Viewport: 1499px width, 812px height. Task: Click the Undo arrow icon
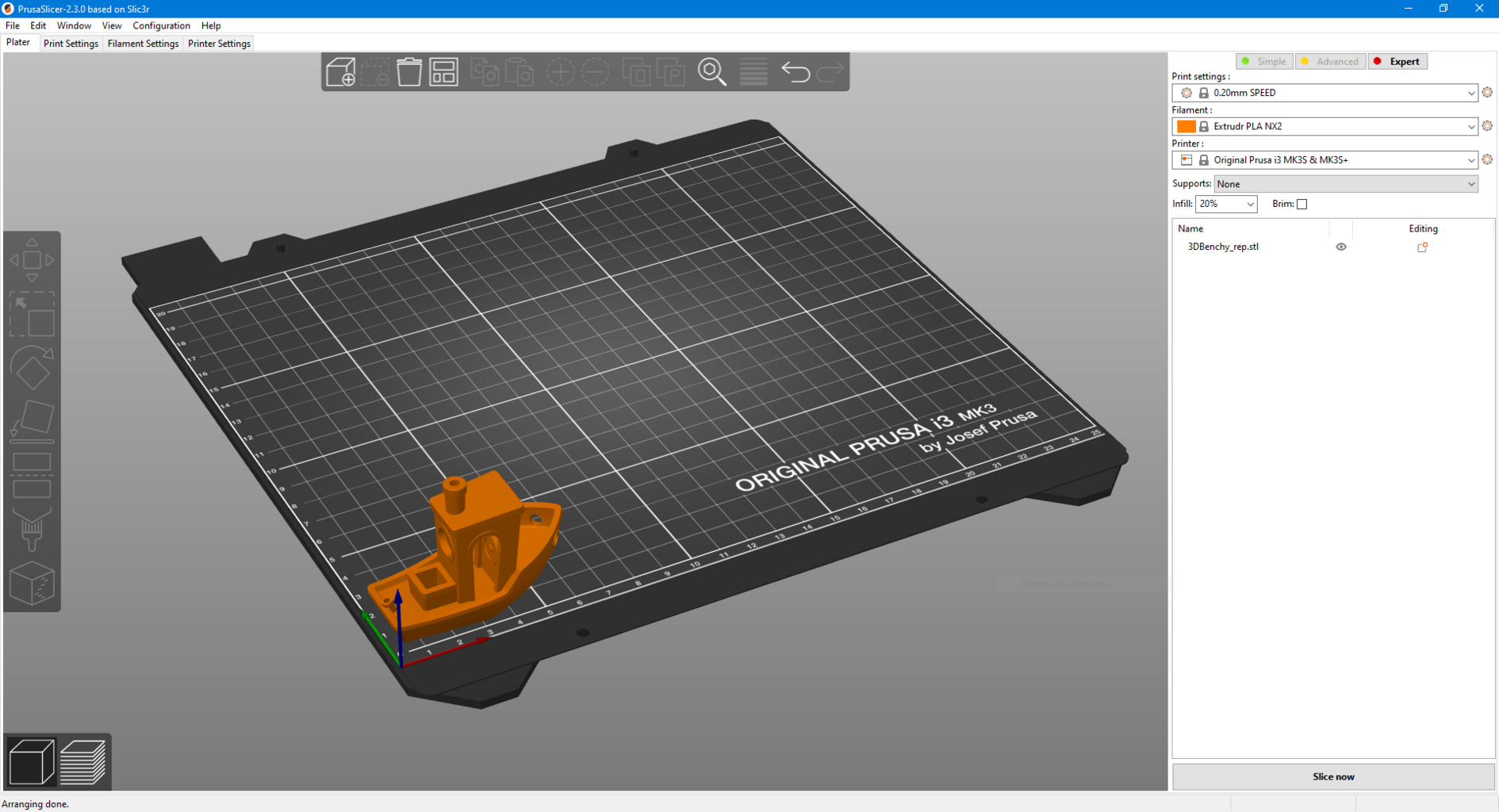click(x=796, y=72)
